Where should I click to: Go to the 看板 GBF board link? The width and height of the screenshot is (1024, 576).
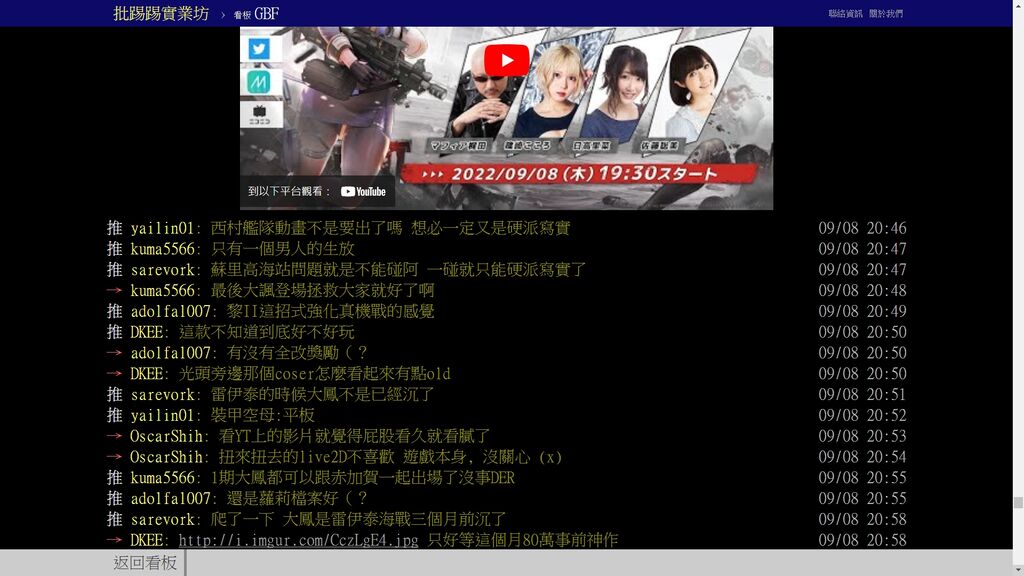(x=257, y=14)
